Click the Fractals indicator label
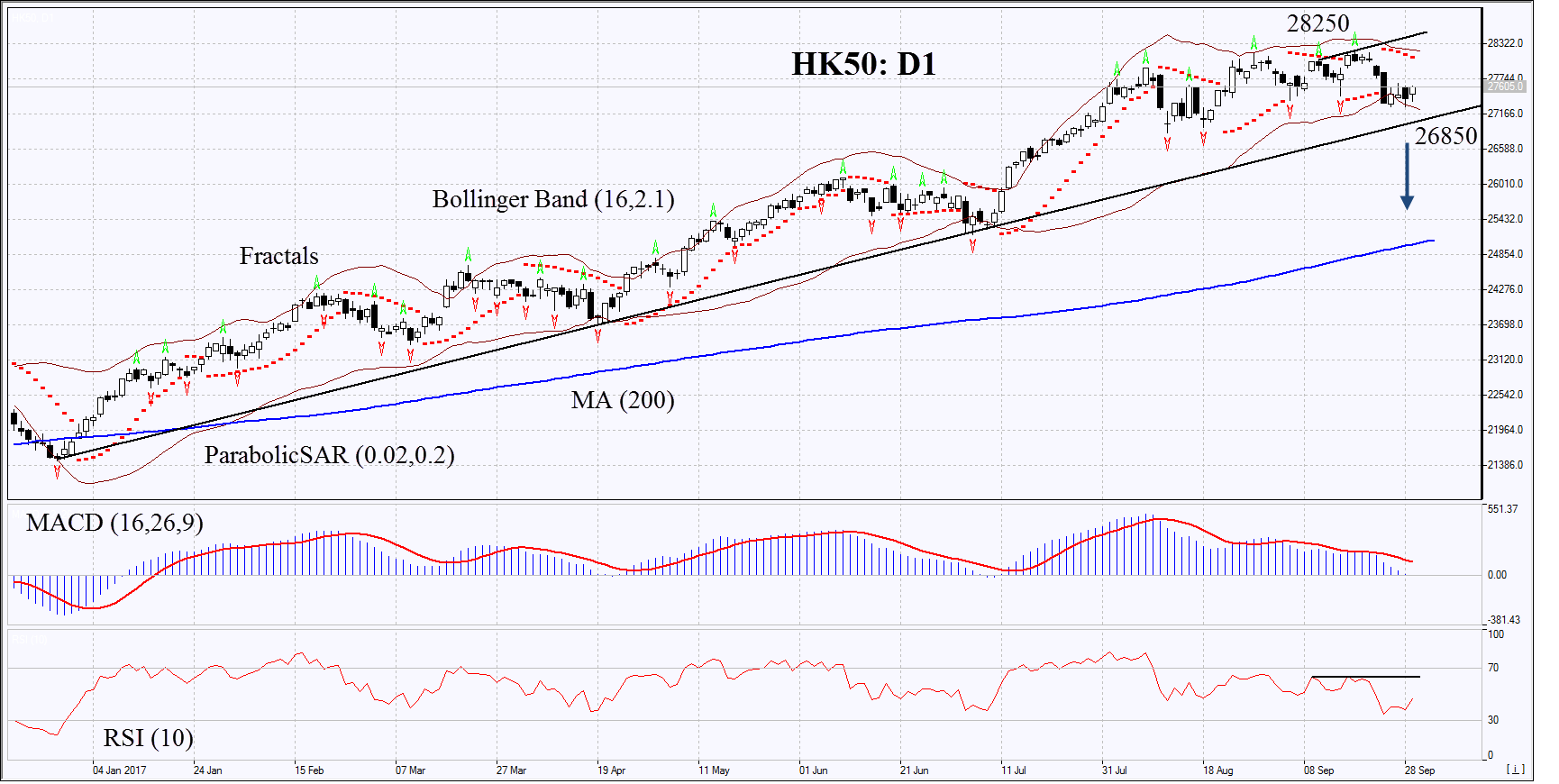The width and height of the screenshot is (1559, 784). click(x=278, y=257)
